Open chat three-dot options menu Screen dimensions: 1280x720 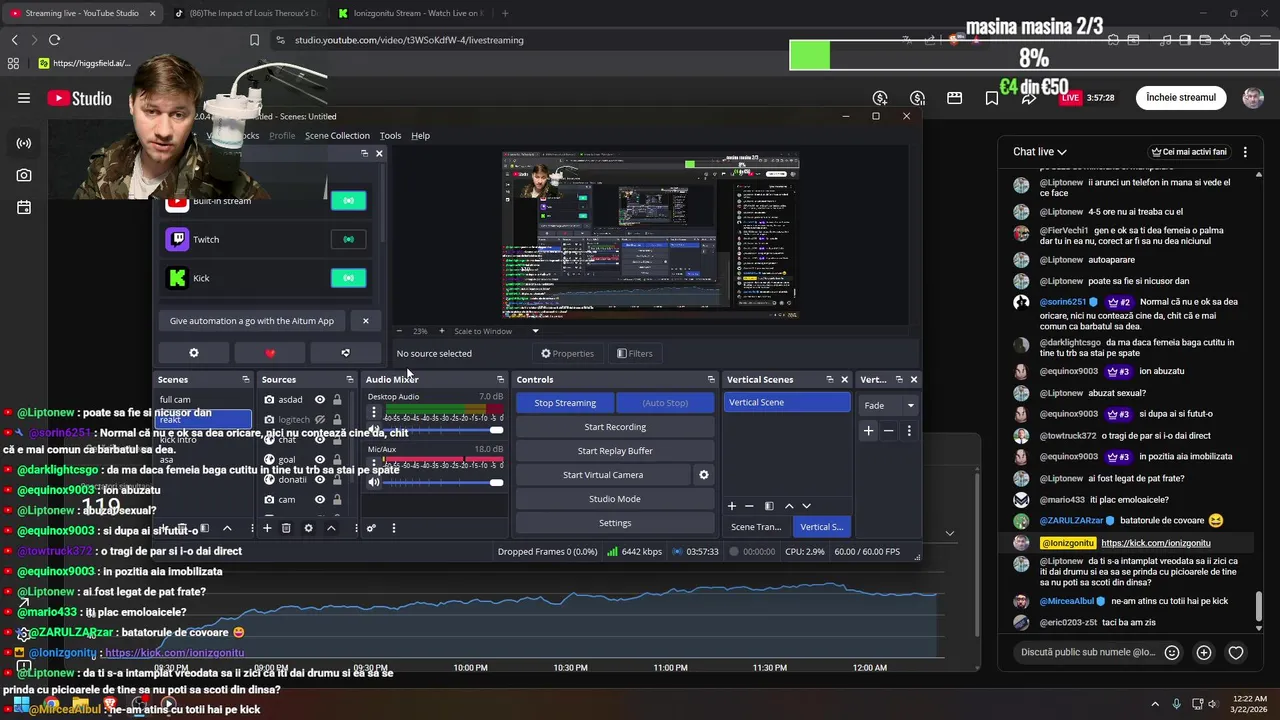tap(1245, 152)
